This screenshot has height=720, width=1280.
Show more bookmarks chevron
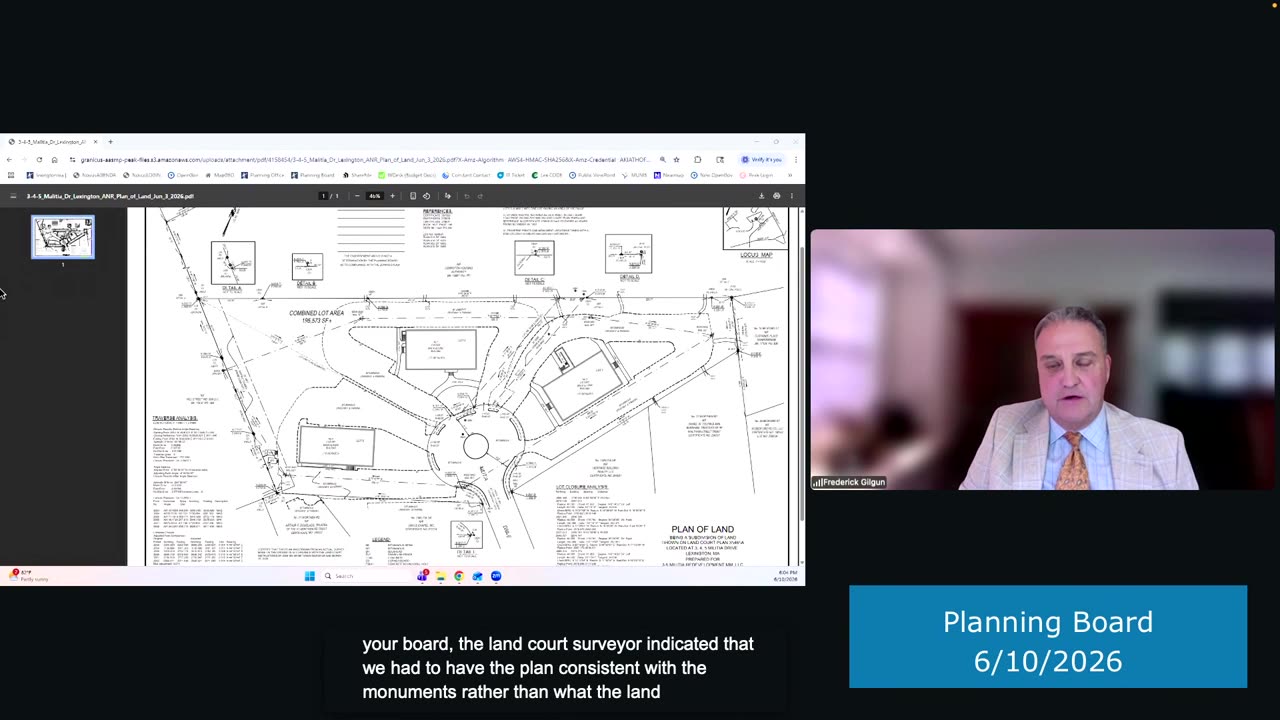point(790,175)
